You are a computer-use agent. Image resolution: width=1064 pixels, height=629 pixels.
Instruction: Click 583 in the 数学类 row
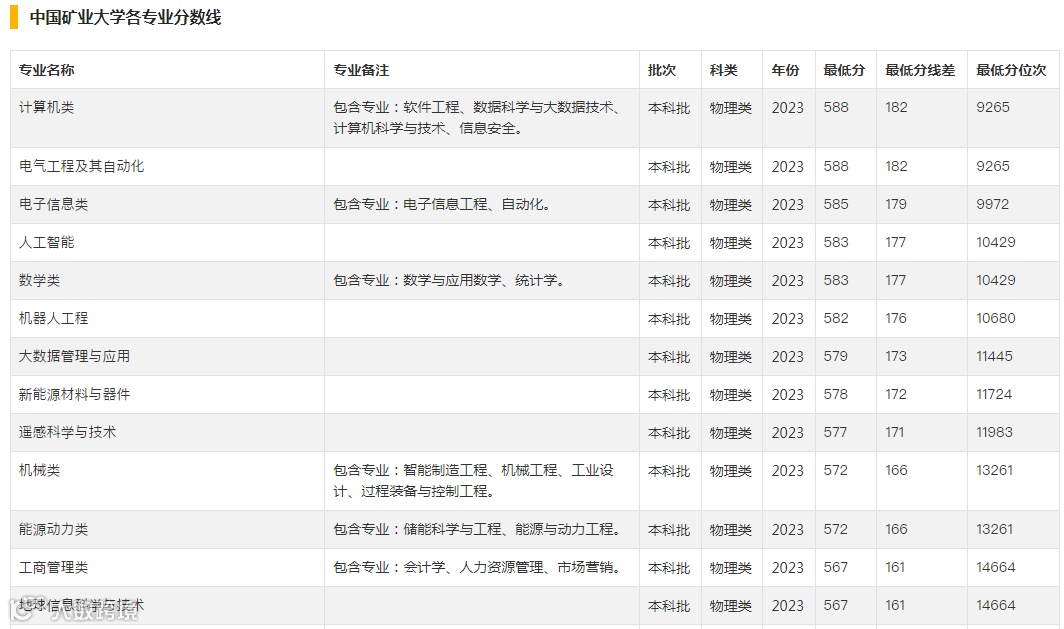coord(836,280)
